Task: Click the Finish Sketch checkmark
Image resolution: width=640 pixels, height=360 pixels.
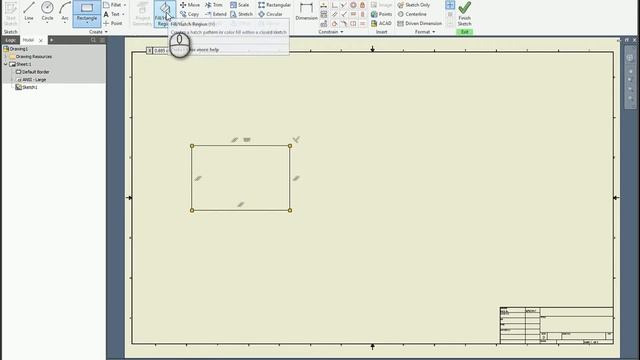Action: (464, 13)
